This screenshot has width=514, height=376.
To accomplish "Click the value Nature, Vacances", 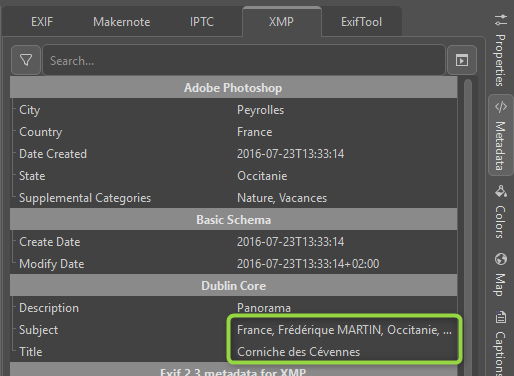I will click(x=282, y=198).
